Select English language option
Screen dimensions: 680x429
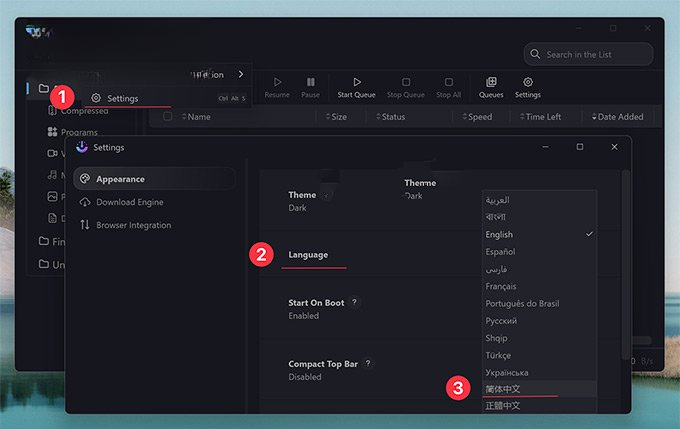[x=539, y=234]
